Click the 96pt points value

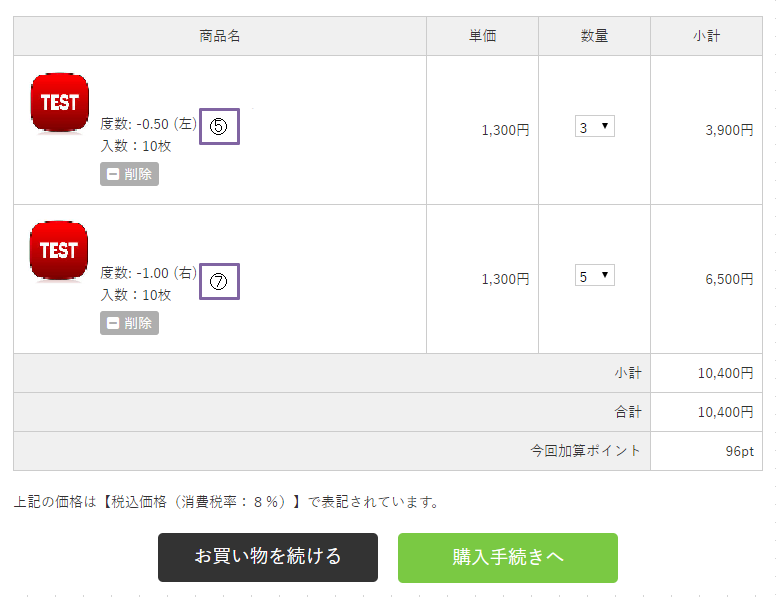(739, 451)
